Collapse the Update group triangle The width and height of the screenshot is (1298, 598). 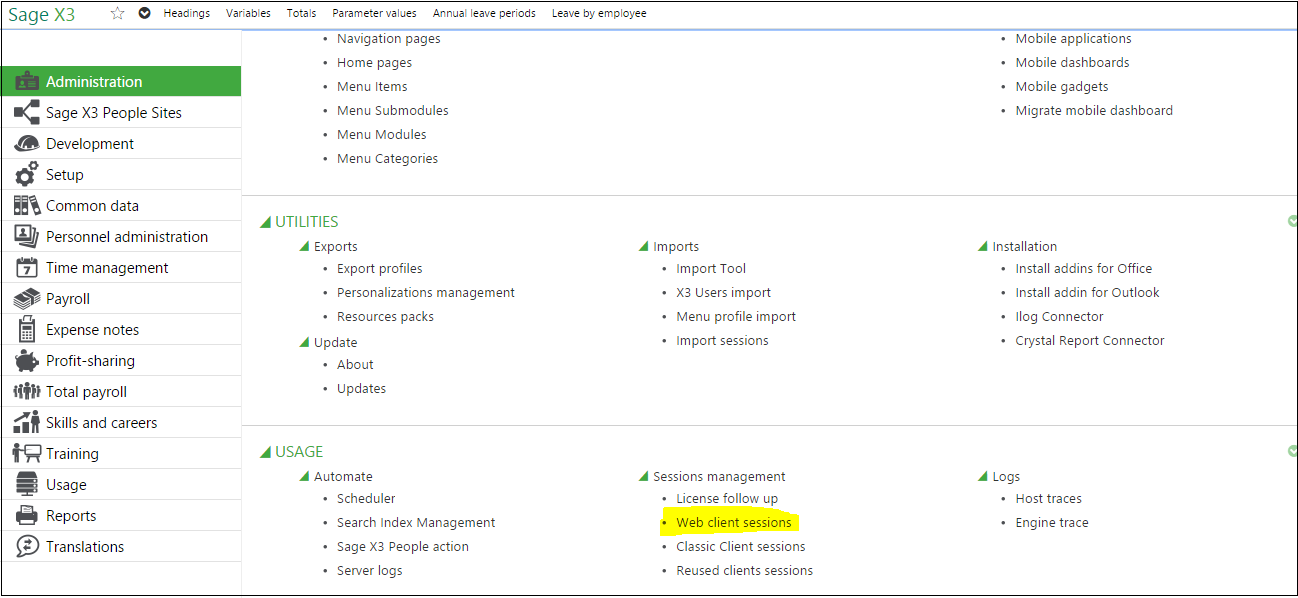click(304, 342)
